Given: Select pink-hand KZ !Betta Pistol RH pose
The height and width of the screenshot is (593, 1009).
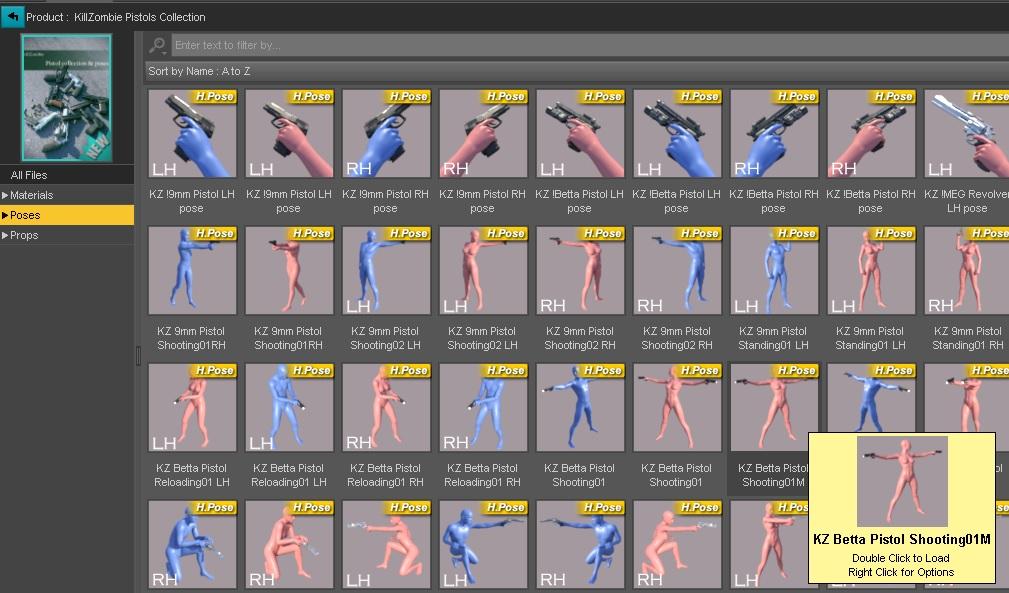Looking at the screenshot, I should pyautogui.click(x=872, y=133).
